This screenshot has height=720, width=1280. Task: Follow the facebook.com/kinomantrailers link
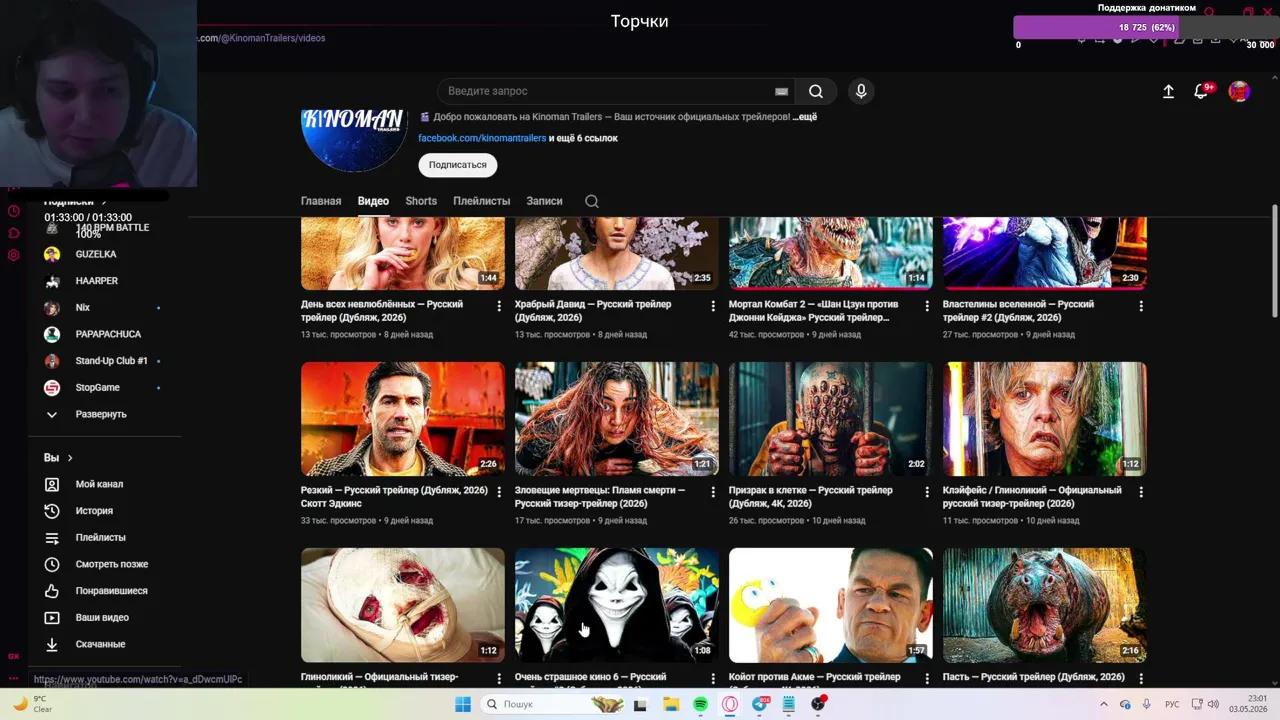[x=482, y=138]
